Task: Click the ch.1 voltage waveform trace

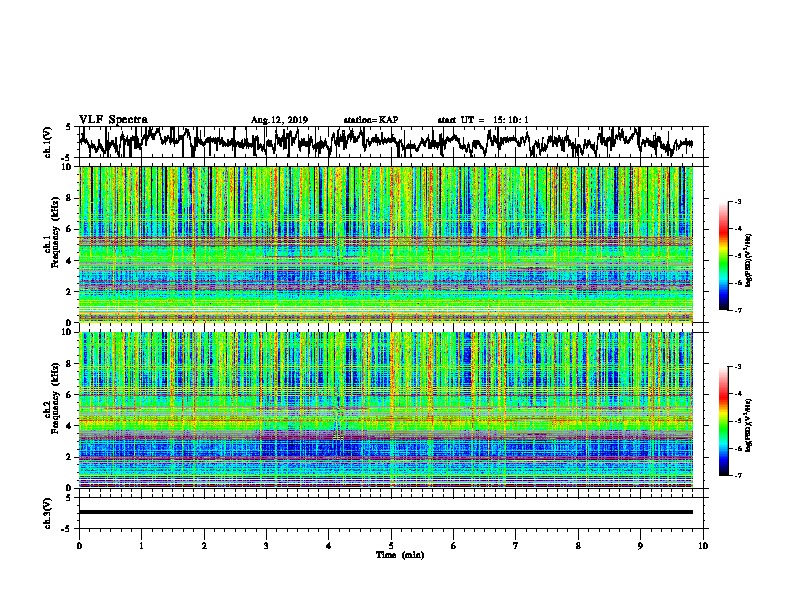Action: tap(385, 142)
